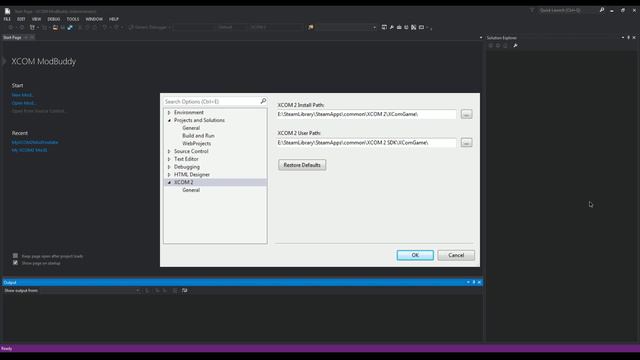Viewport: 640px width, 360px height.
Task: Click the notifications filter icon near Quick Launch
Action: click(532, 10)
